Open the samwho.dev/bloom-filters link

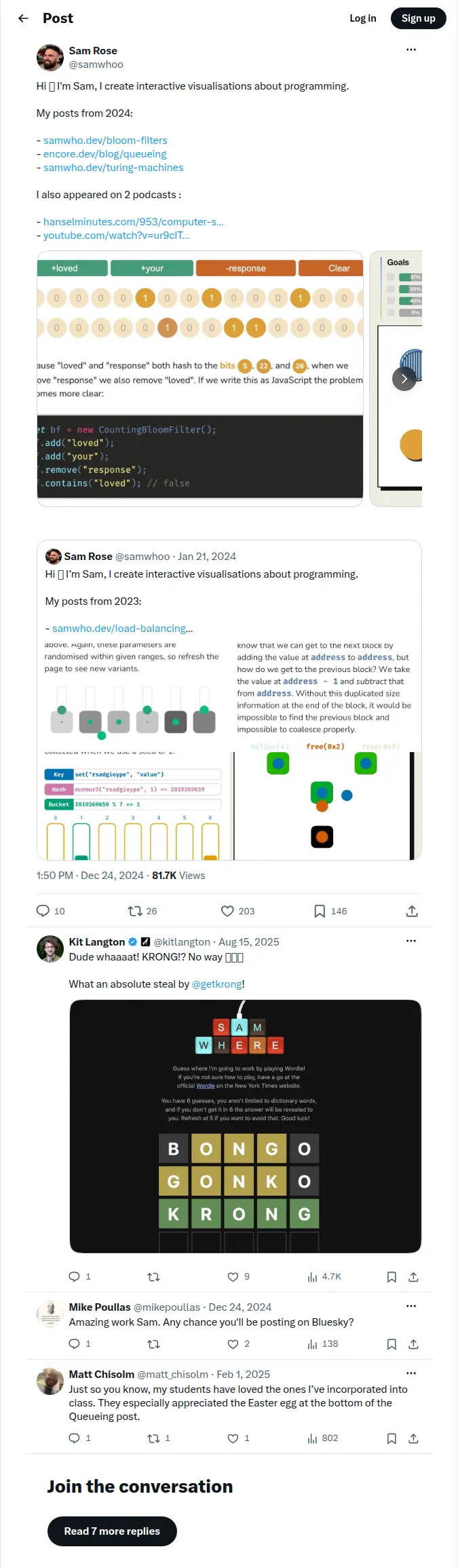pyautogui.click(x=105, y=141)
